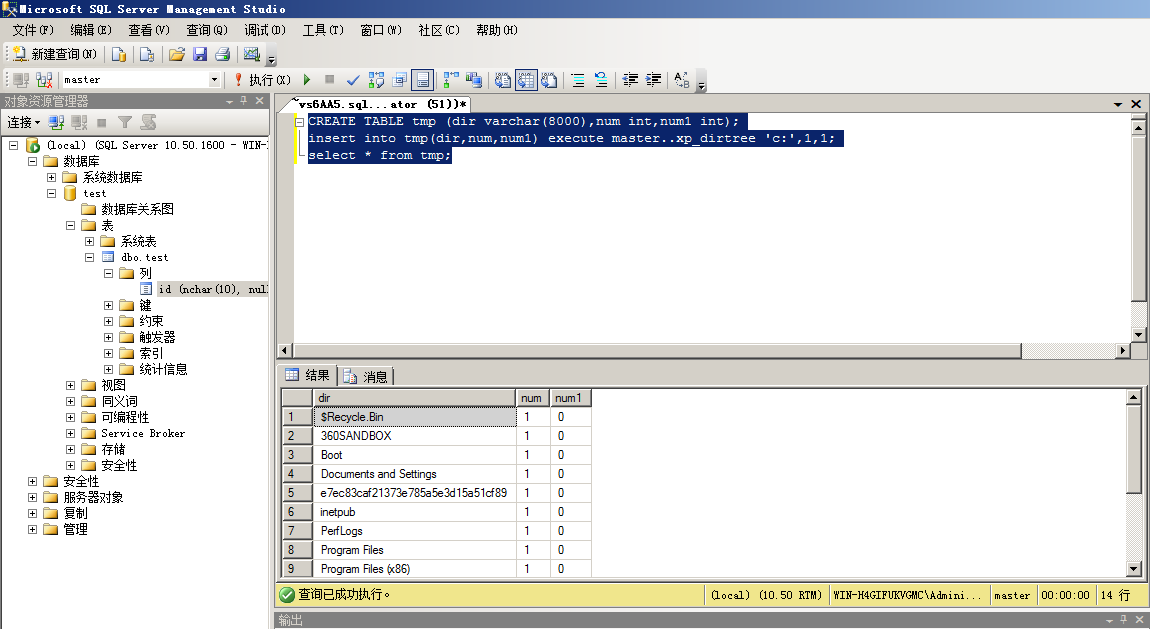Open the 调试(D) menu
The image size is (1150, 629).
click(x=265, y=30)
